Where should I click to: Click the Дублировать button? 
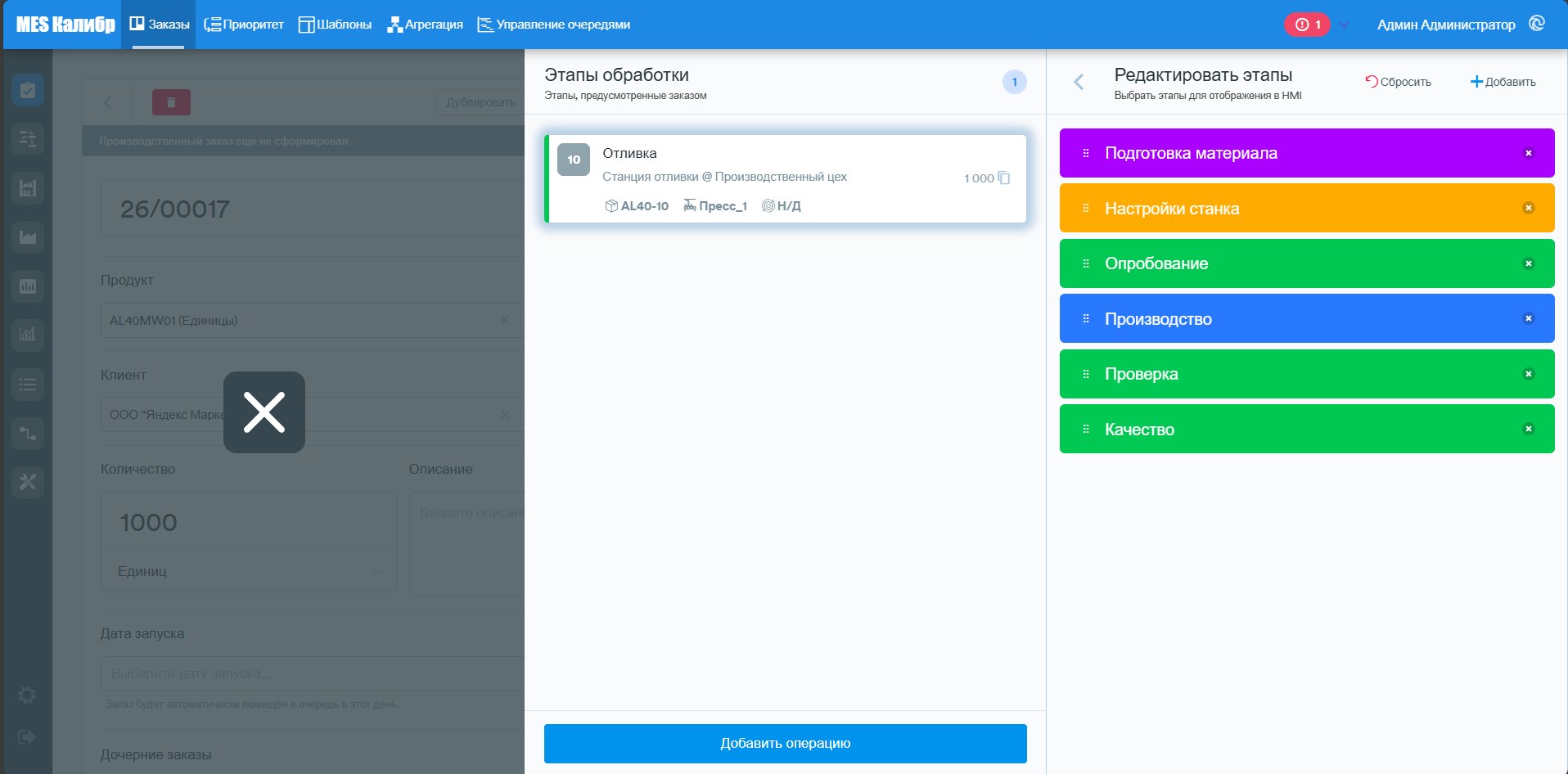point(481,102)
